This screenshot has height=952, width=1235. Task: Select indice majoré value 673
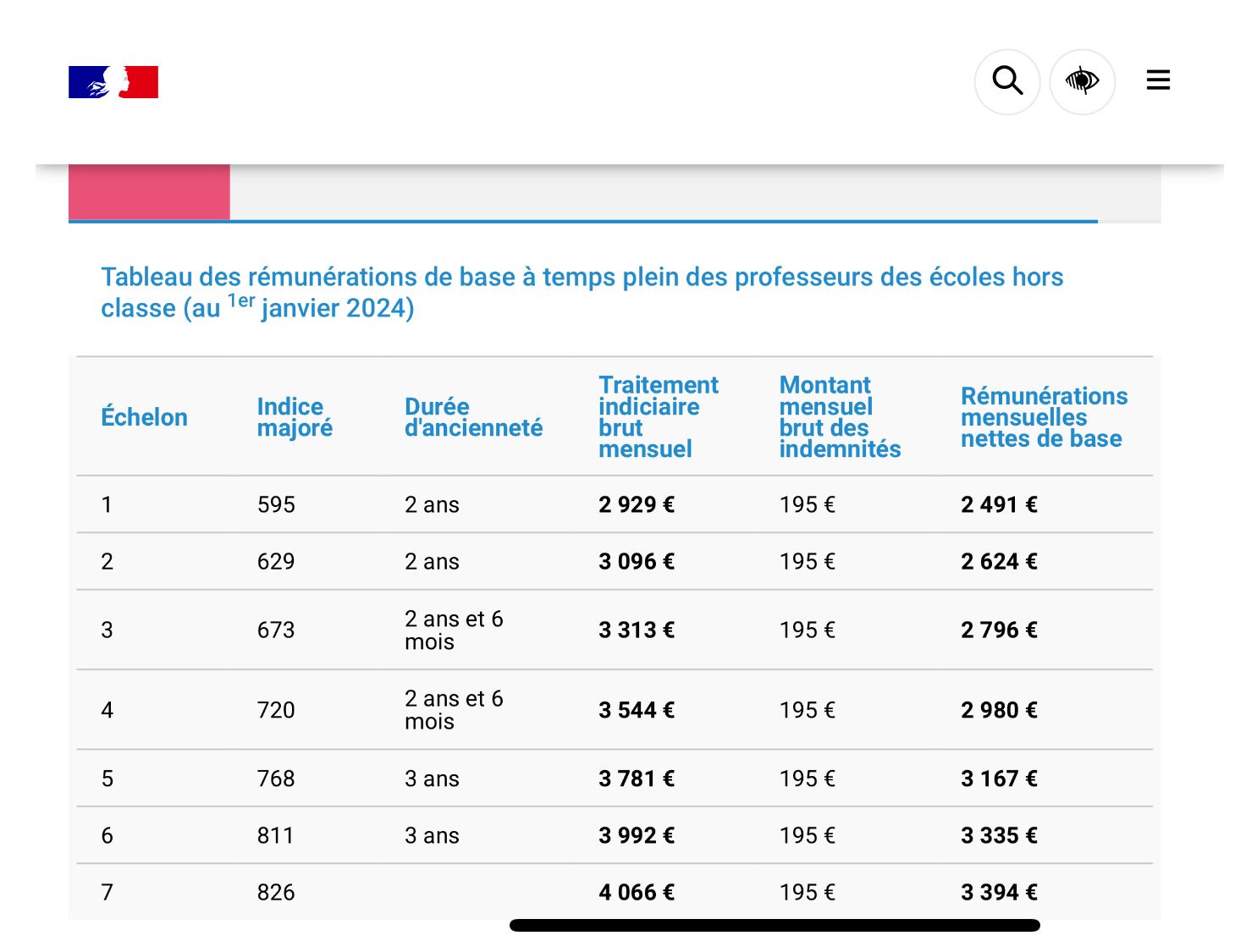pyautogui.click(x=276, y=630)
